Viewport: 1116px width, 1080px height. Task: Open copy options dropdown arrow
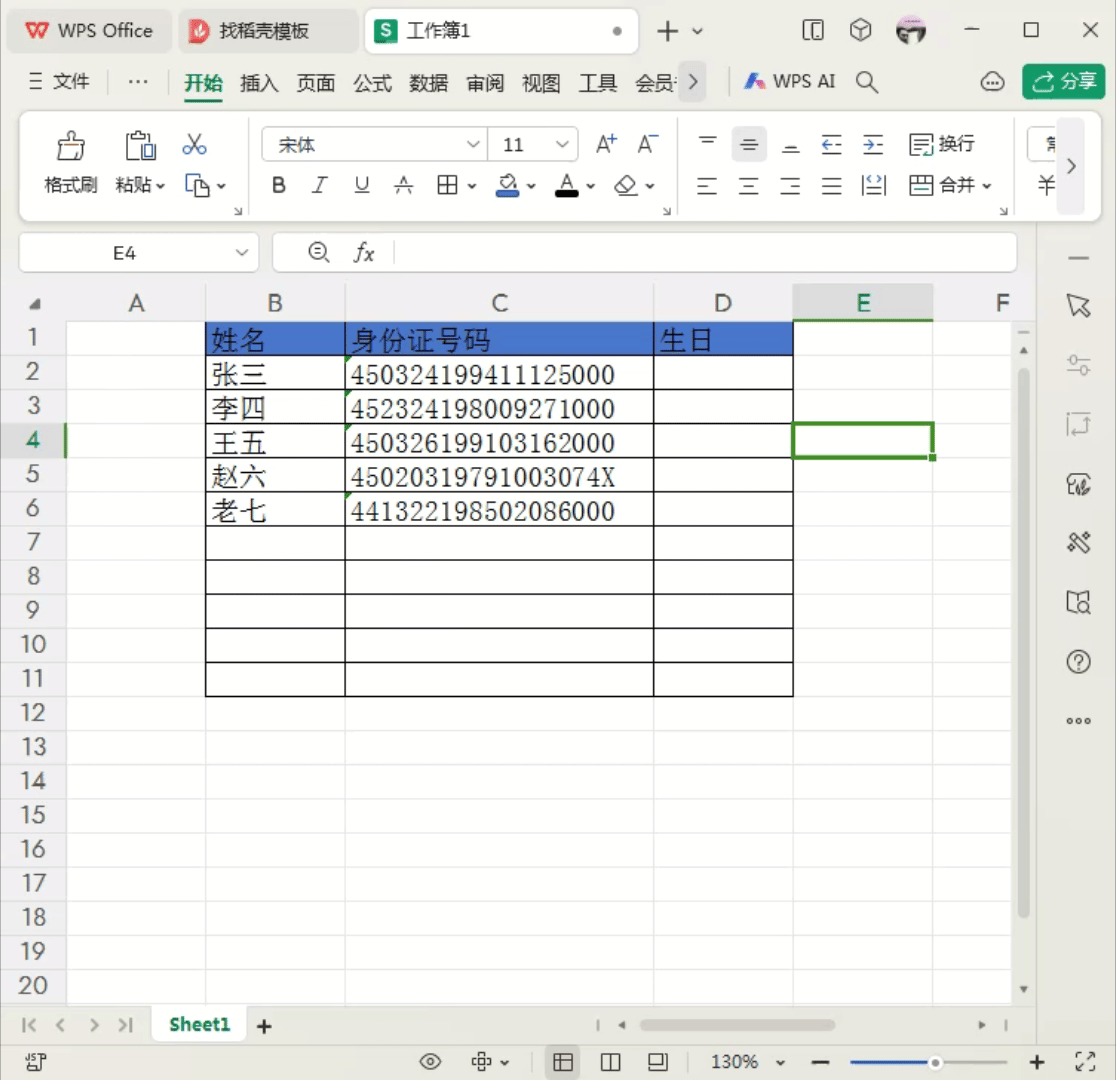point(221,187)
